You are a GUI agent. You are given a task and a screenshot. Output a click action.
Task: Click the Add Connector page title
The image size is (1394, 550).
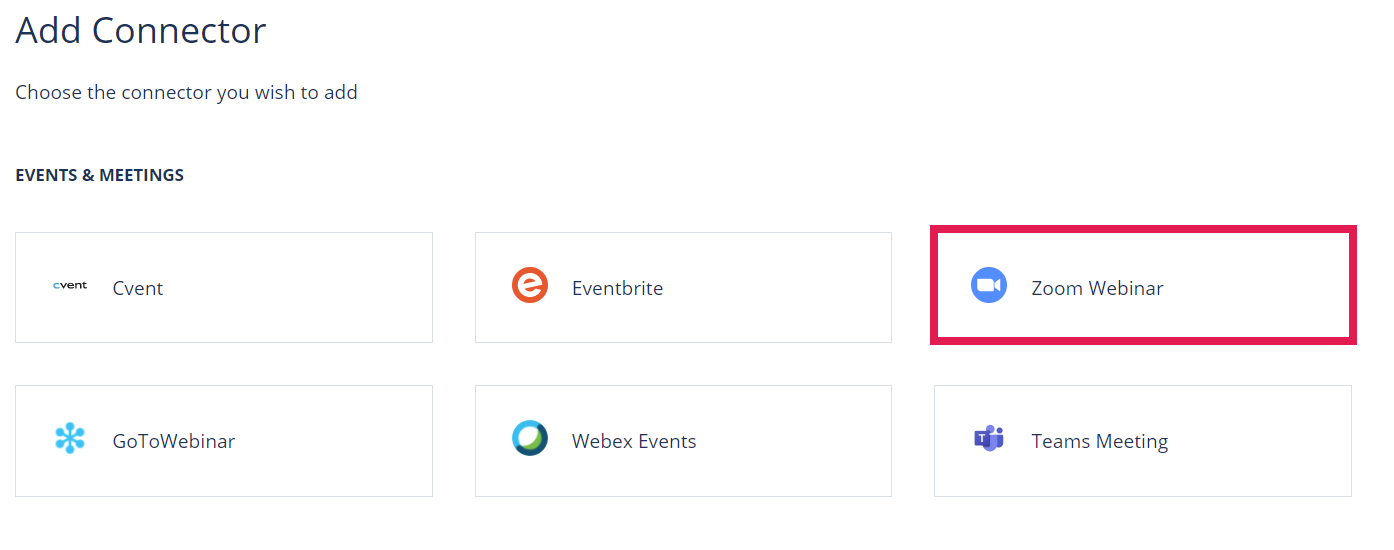(141, 30)
